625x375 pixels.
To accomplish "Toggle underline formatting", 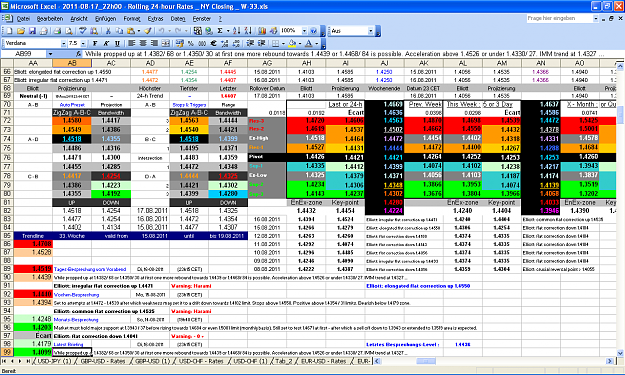I will point(117,43).
